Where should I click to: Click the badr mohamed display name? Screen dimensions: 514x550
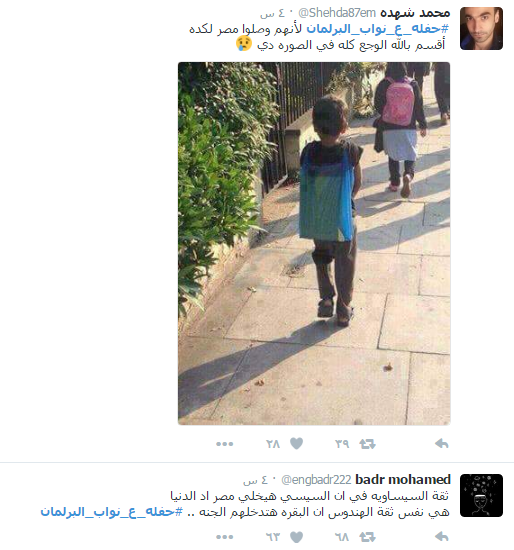403,479
